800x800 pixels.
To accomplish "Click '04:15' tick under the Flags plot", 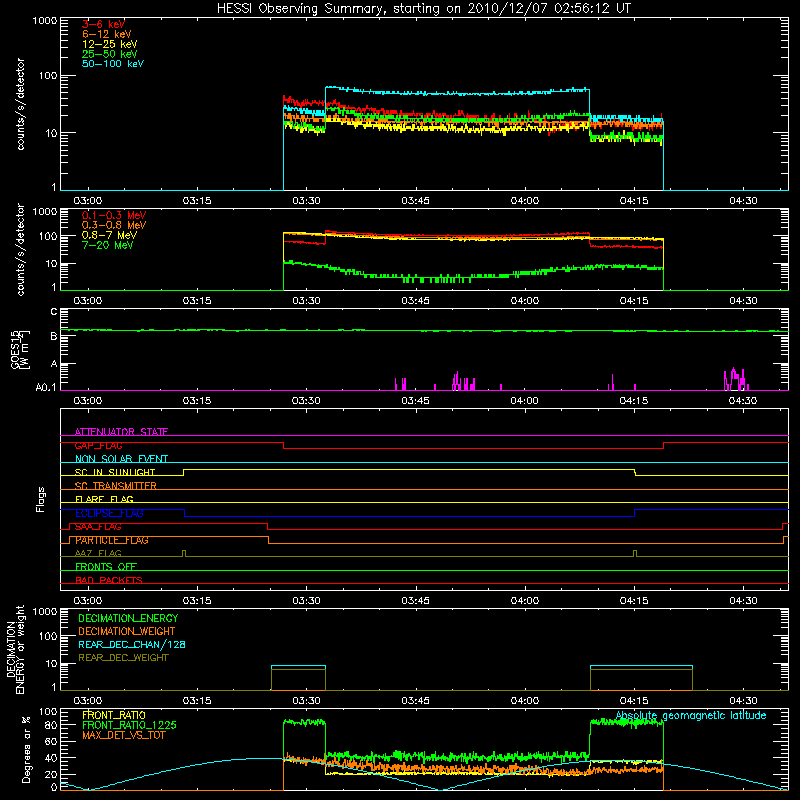I will (x=634, y=601).
